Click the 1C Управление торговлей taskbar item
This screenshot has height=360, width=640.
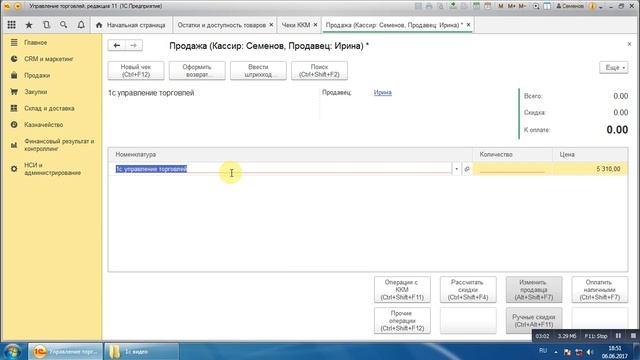point(65,351)
